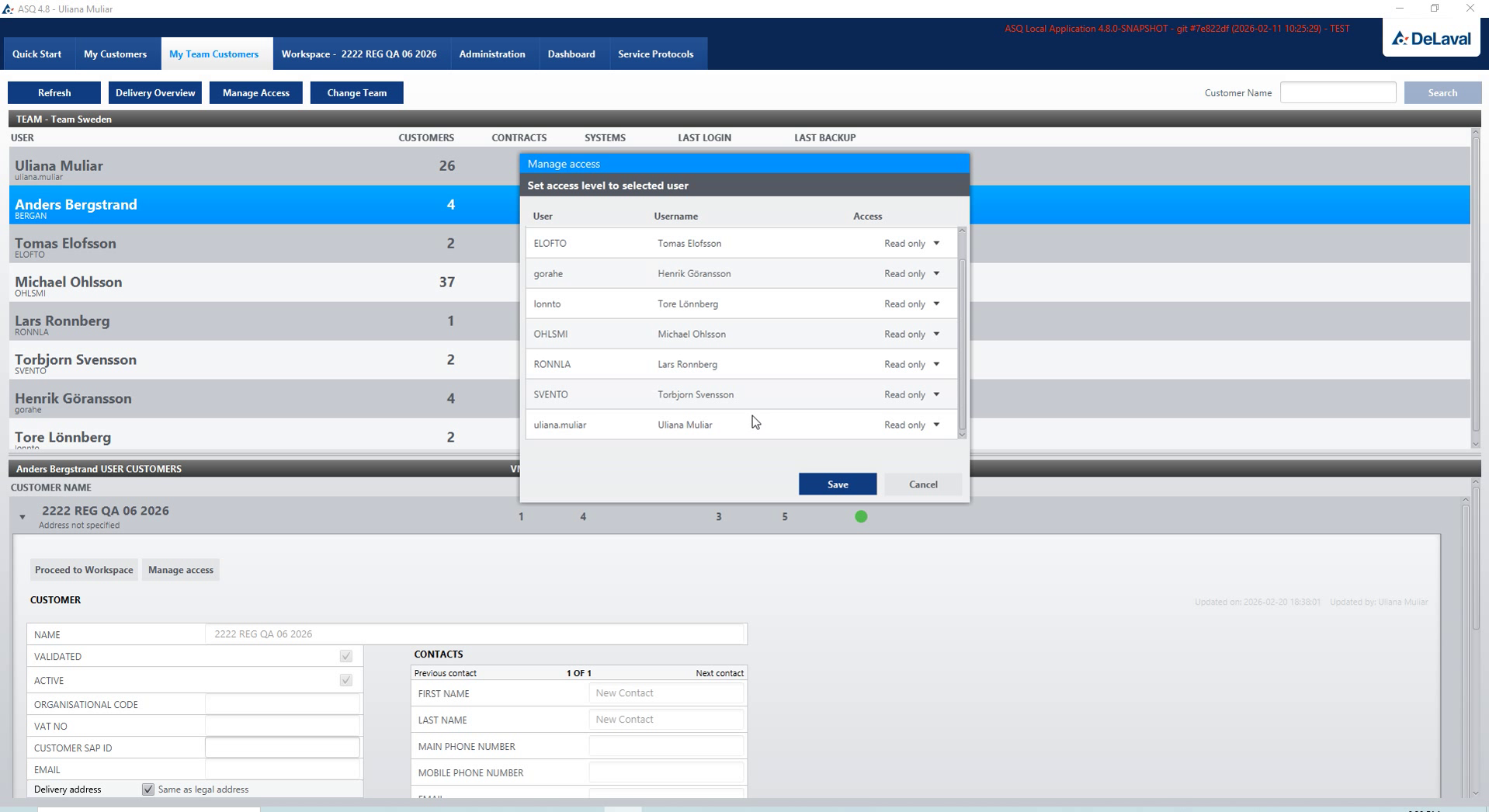The height and width of the screenshot is (812, 1489).
Task: Open access dropdown for Uliana Muliar
Action: pyautogui.click(x=913, y=425)
